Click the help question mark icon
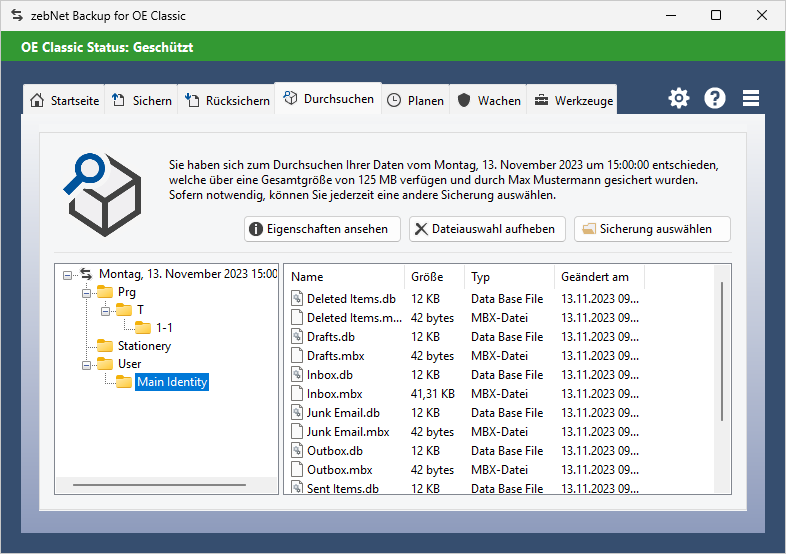Screen dimensions: 786x554 715,98
